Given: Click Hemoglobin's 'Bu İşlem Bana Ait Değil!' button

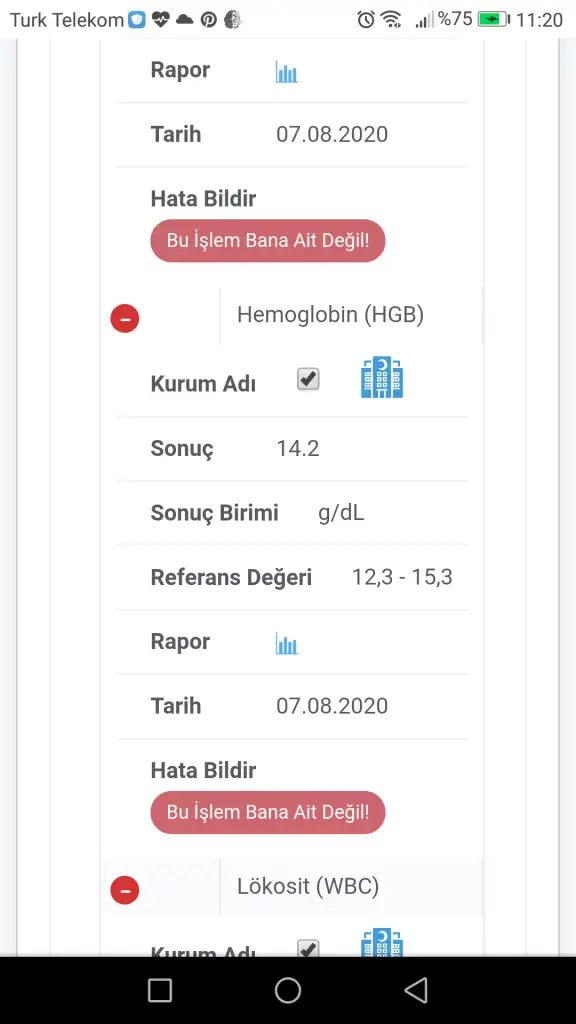Looking at the screenshot, I should click(268, 812).
